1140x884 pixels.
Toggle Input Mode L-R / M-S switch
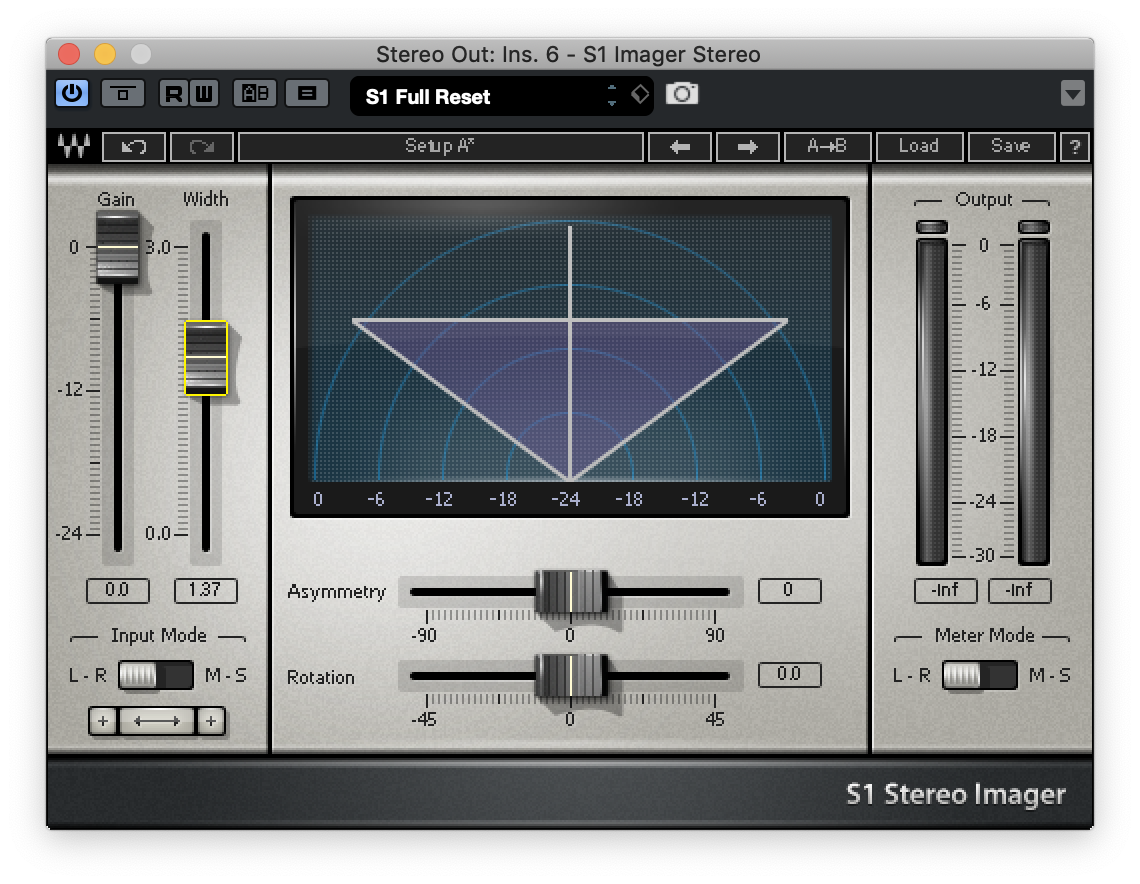(x=156, y=675)
